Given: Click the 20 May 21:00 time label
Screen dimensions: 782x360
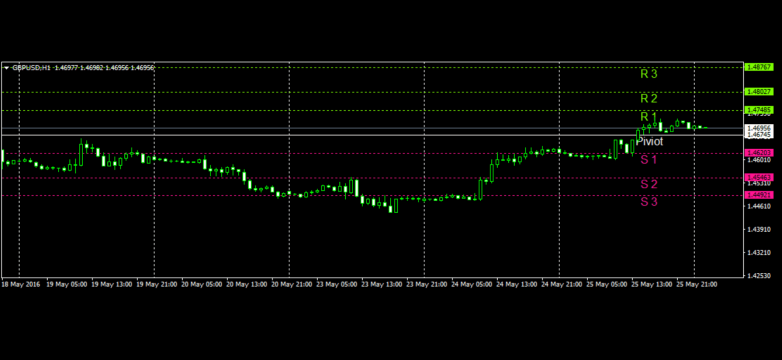Looking at the screenshot, I should pos(292,284).
